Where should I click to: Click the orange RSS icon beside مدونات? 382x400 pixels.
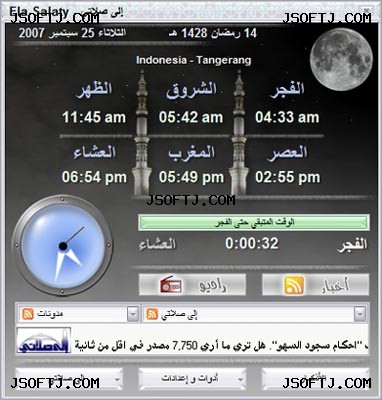pos(28,314)
